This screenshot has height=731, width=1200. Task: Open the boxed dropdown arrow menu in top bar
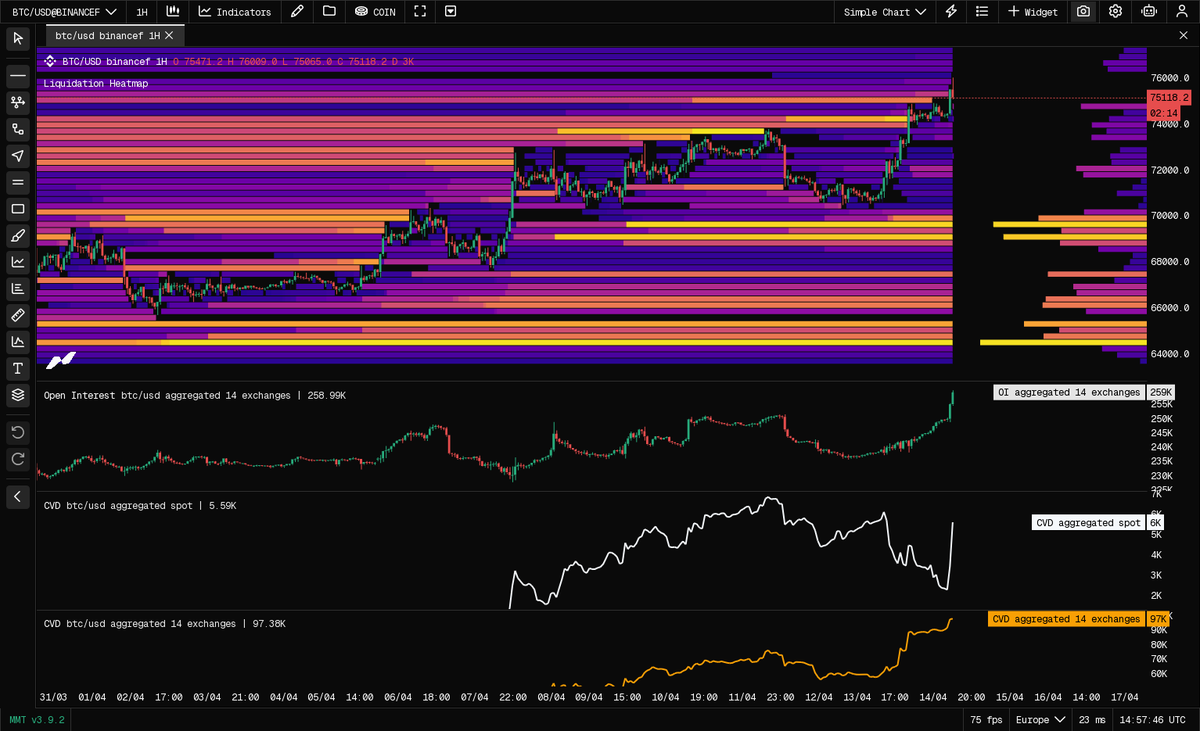pos(450,12)
